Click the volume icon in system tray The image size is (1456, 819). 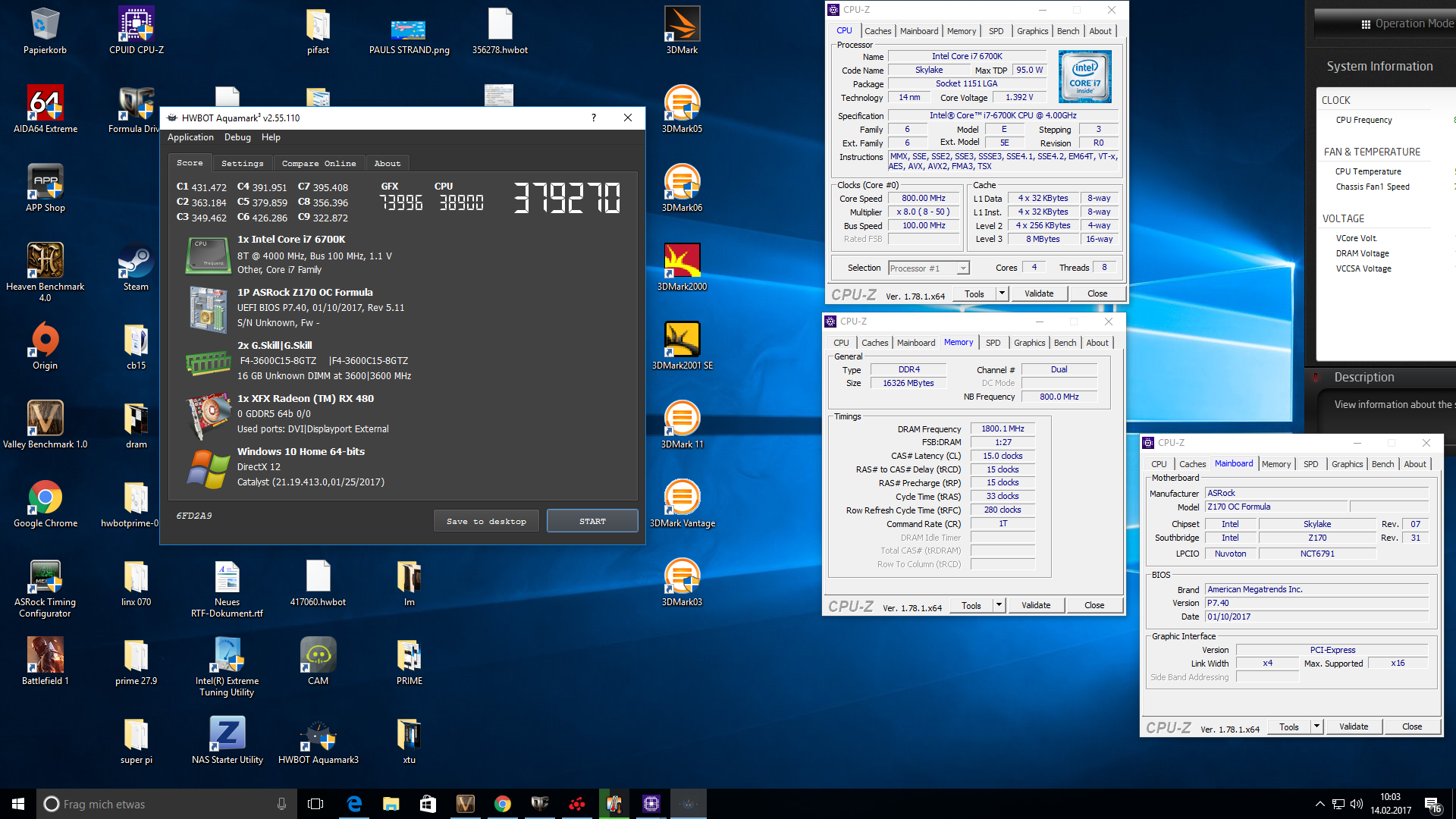click(1357, 804)
